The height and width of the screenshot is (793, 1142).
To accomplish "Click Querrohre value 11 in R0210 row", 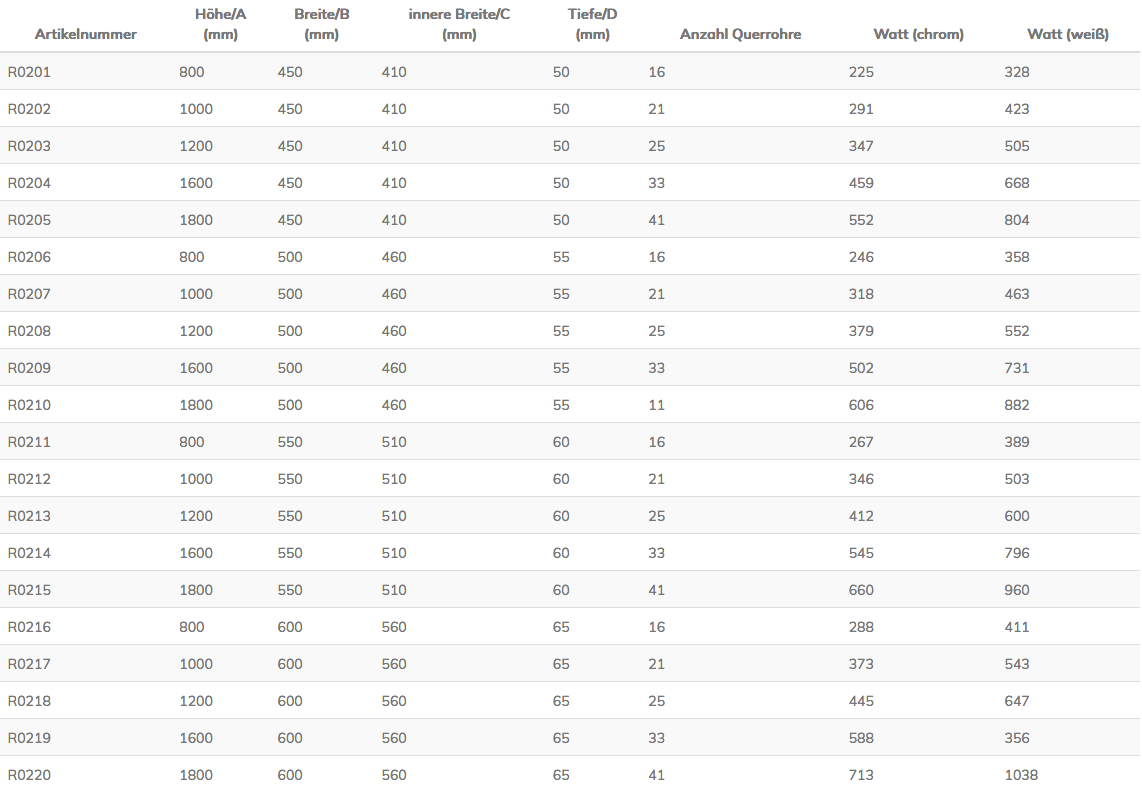I will (x=656, y=405).
